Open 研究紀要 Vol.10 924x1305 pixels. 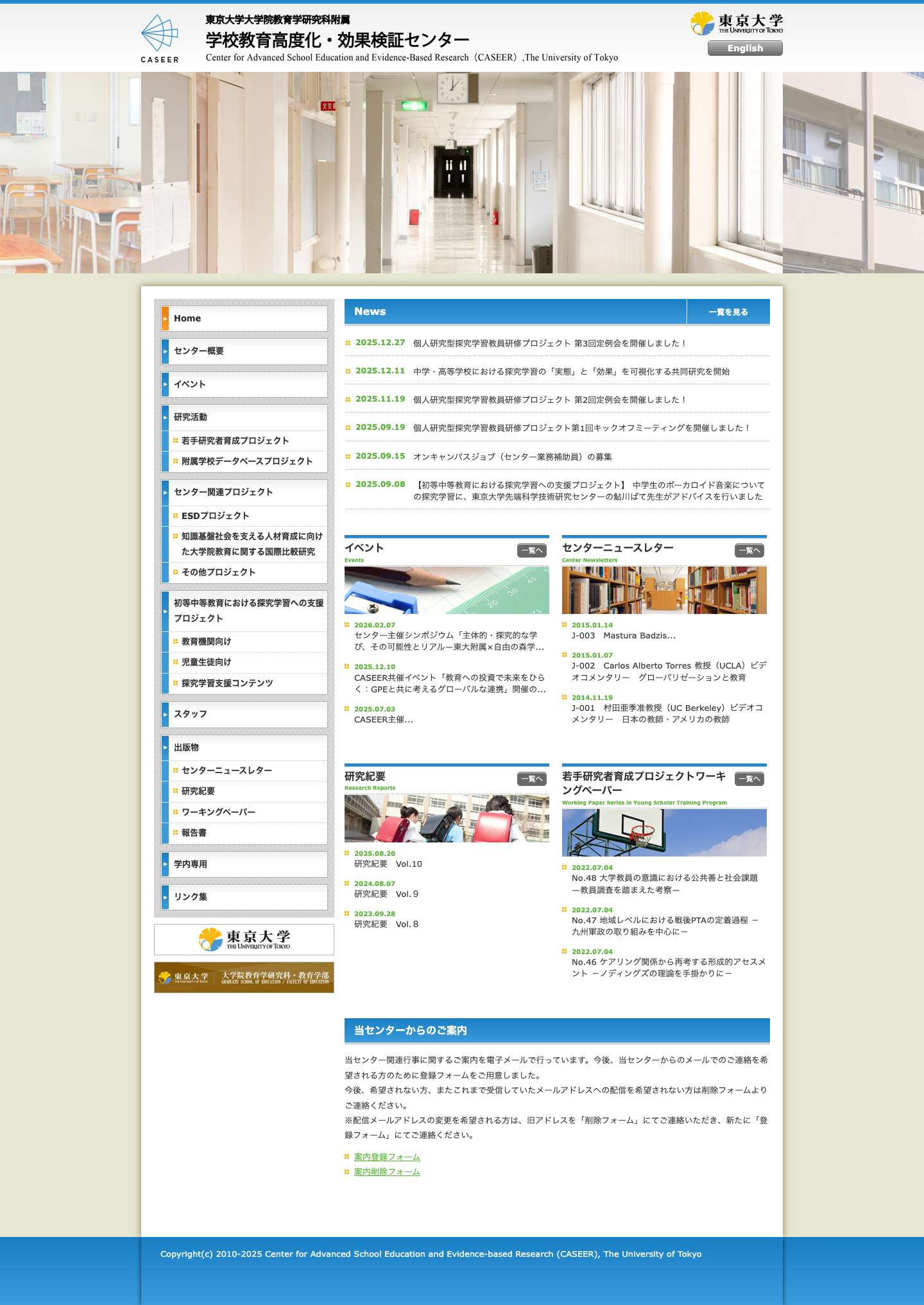click(388, 864)
